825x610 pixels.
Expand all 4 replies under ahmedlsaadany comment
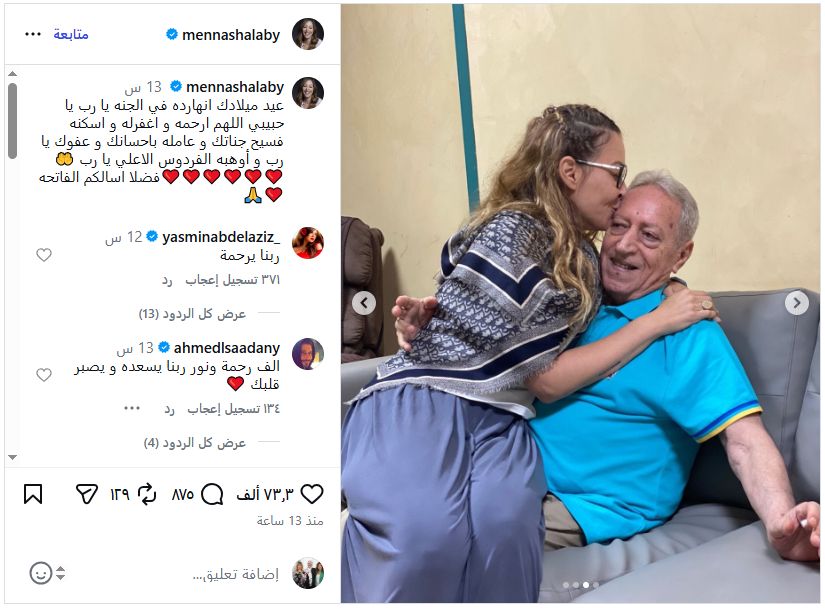[x=195, y=443]
